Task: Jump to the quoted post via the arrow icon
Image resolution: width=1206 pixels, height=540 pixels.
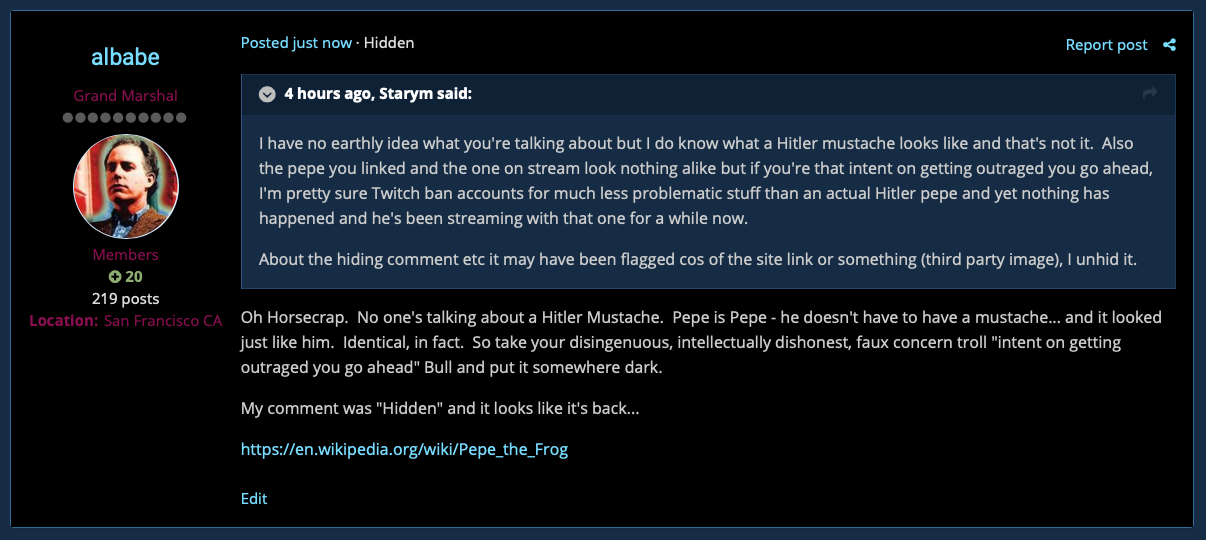Action: (x=1150, y=93)
